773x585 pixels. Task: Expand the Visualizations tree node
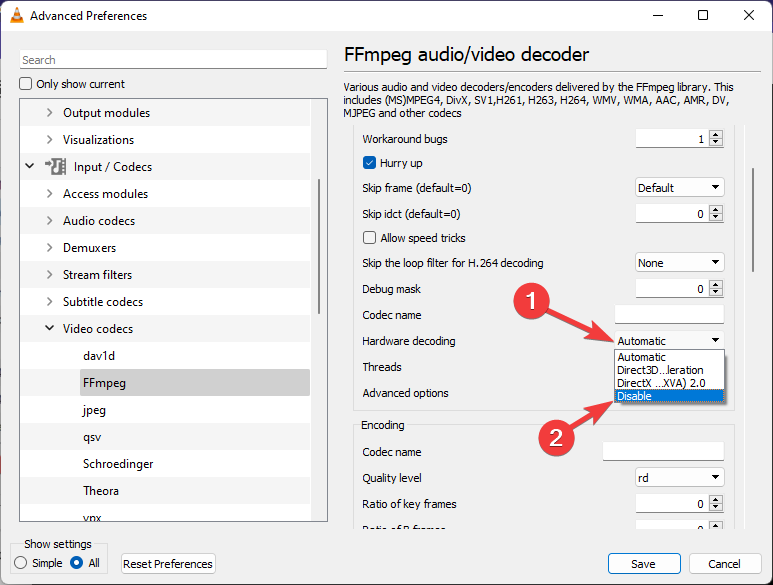click(x=49, y=139)
